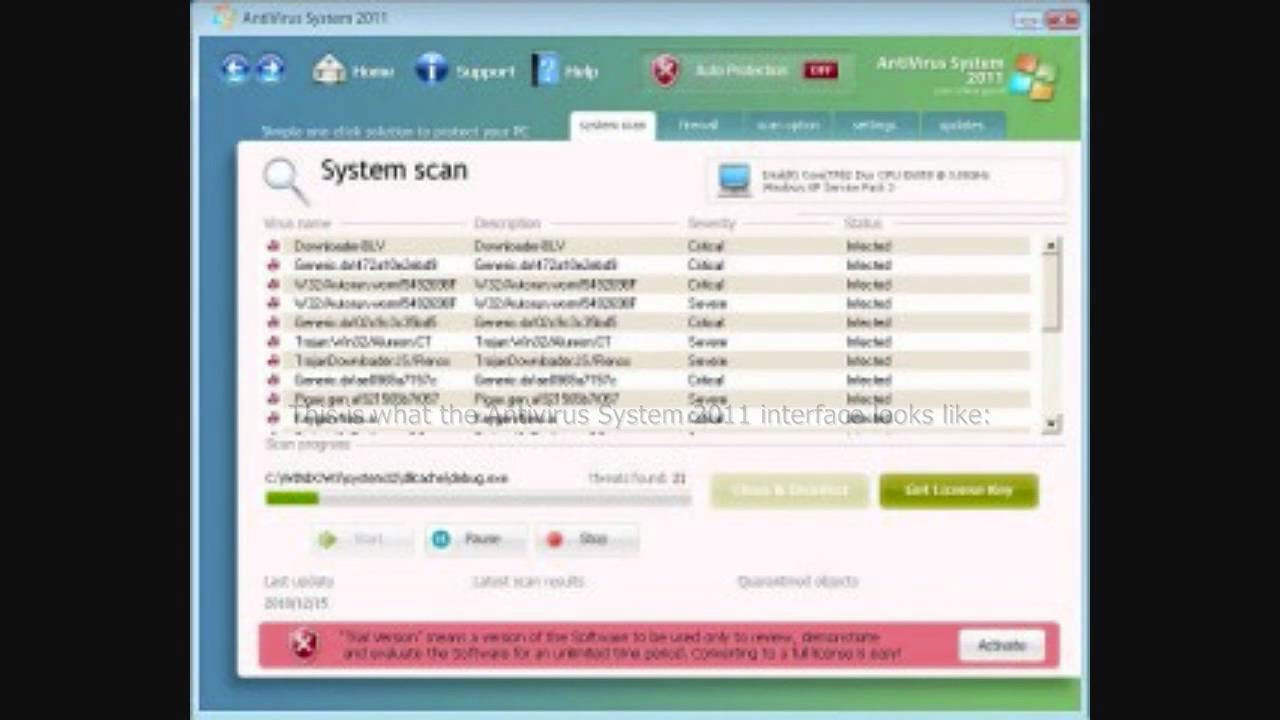
Task: Click the System scan heading
Action: [x=394, y=170]
